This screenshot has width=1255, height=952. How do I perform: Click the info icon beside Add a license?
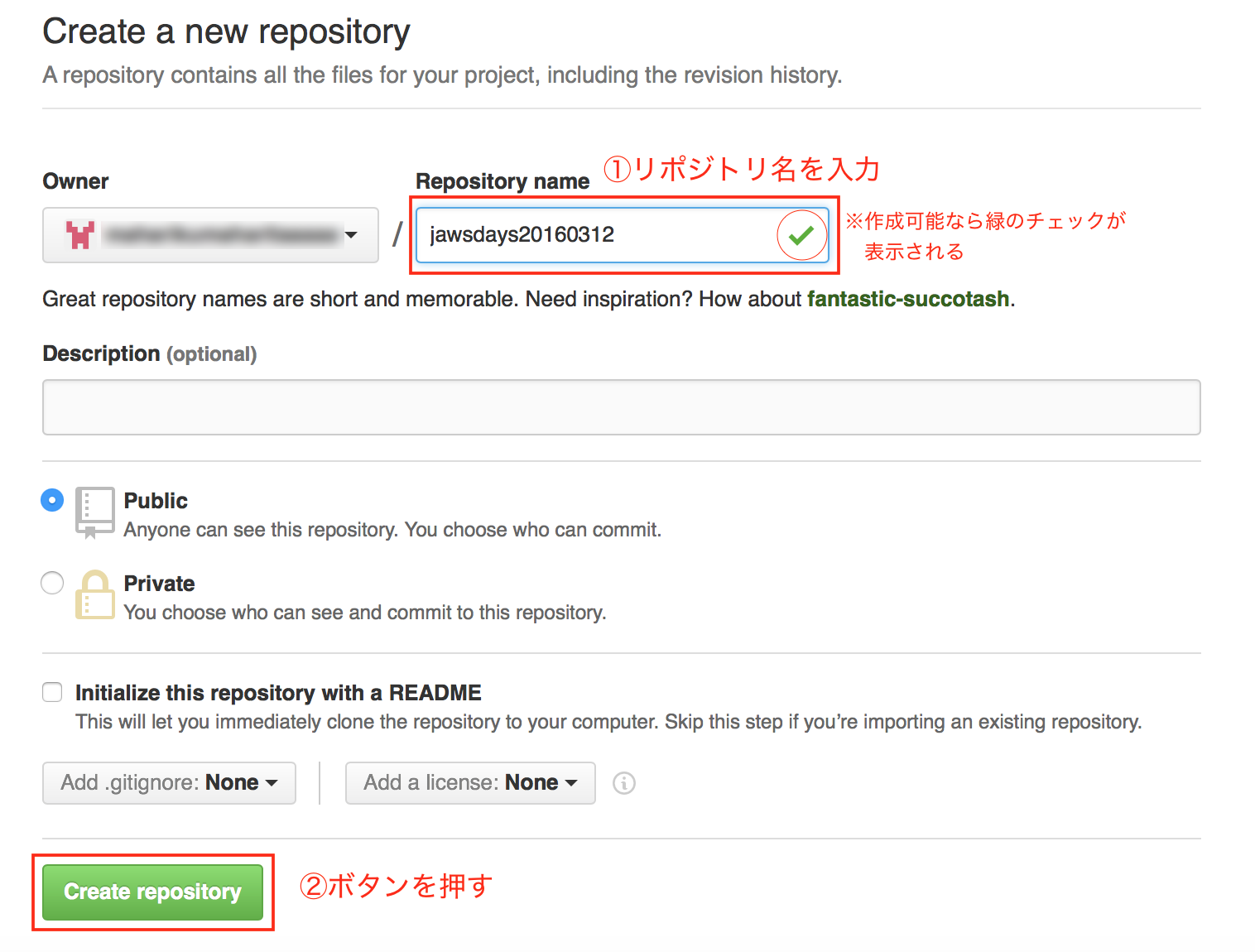pos(623,782)
